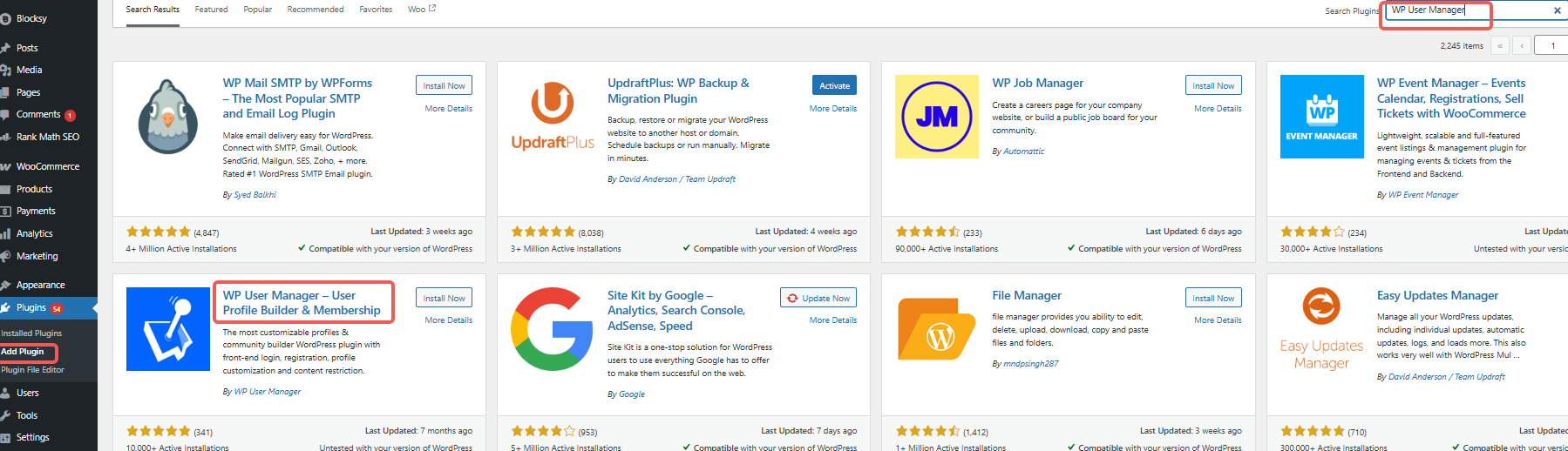Go to first page of results

(x=1500, y=45)
